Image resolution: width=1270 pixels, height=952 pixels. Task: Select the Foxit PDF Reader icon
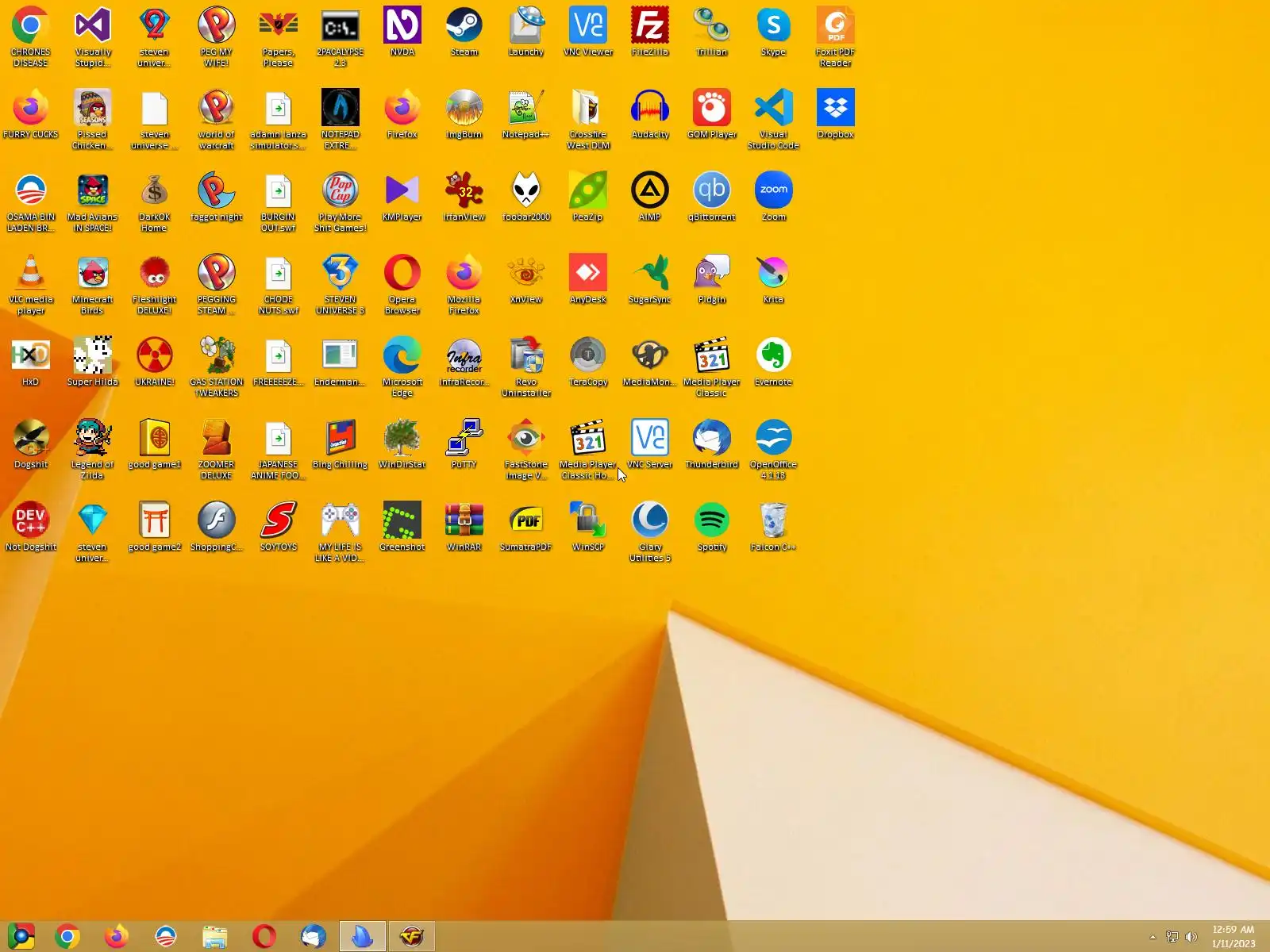point(836,37)
